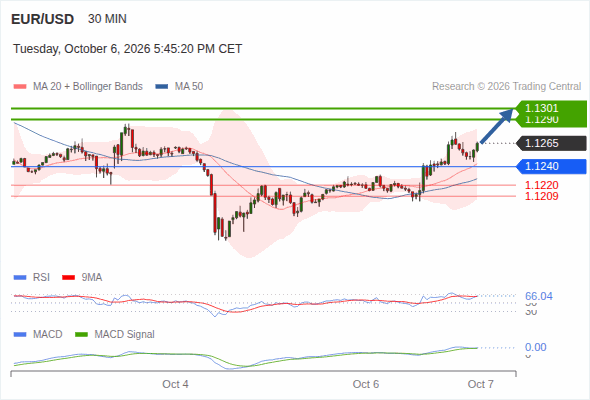590x400 pixels.
Task: Click the 1.1240 blue pivot price tag
Action: coord(551,166)
